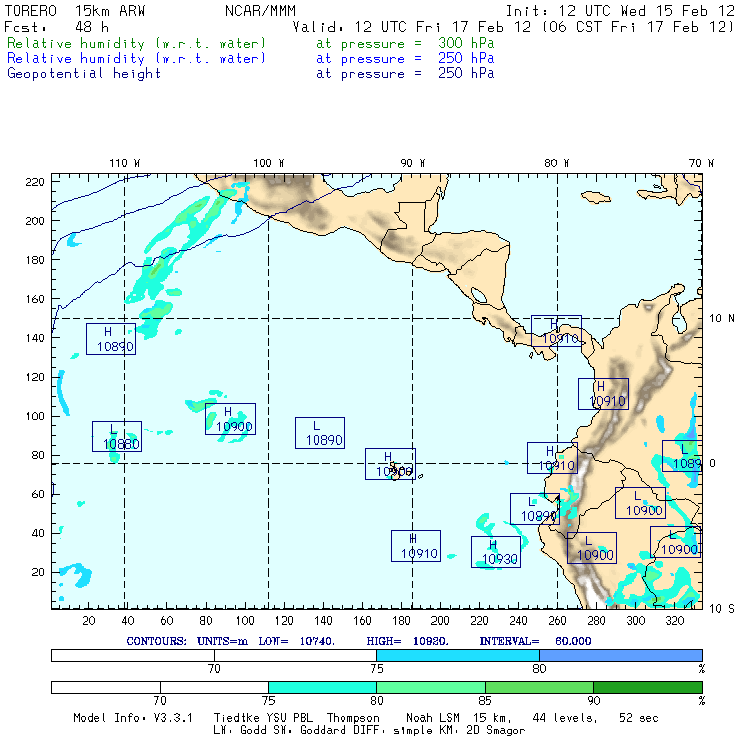The height and width of the screenshot is (740, 740).
Task: Click the green 'Relative humidity (w.r.t. water)' label
Action: tap(136, 43)
